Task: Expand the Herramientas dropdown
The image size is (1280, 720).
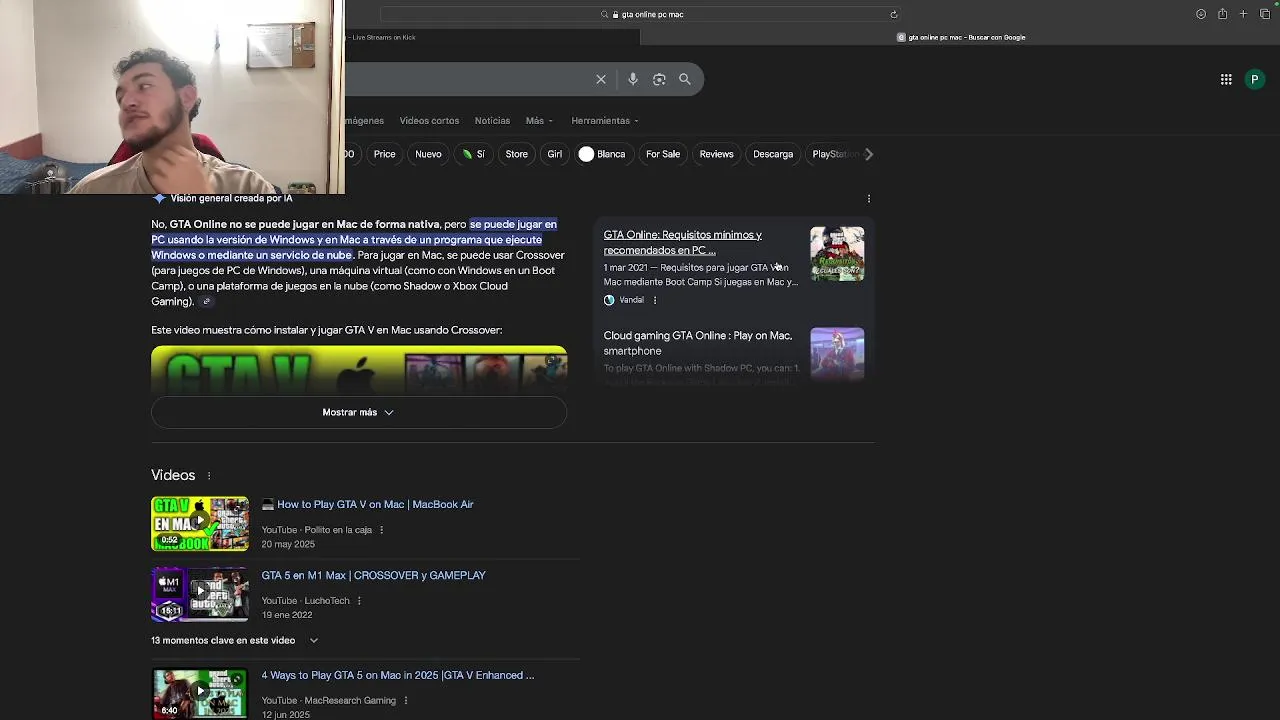Action: coord(605,121)
